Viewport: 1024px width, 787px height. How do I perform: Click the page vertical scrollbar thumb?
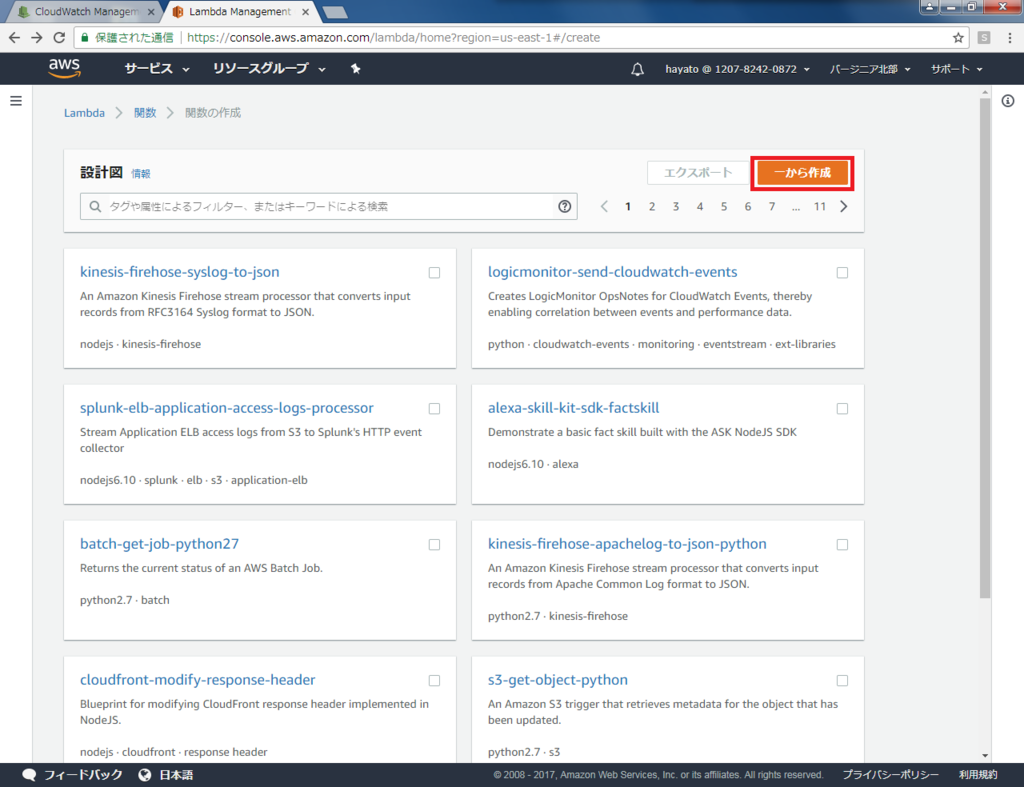[x=985, y=346]
